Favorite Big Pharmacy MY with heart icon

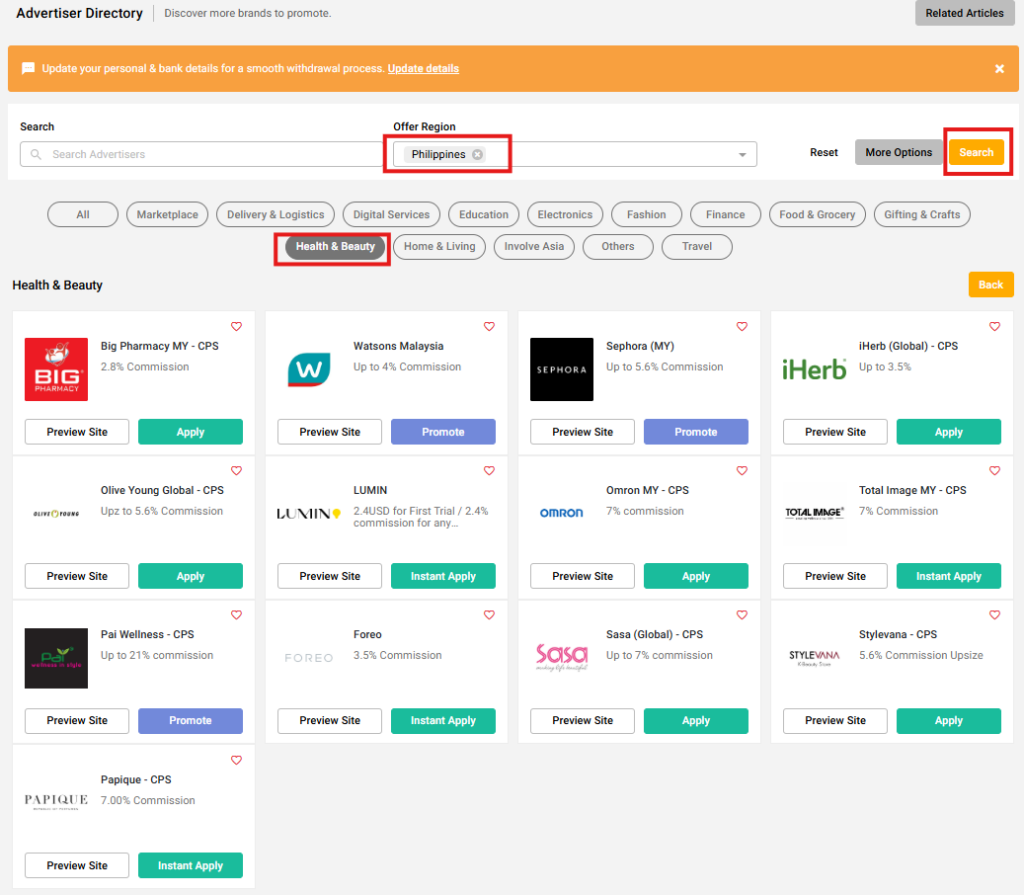[x=236, y=327]
